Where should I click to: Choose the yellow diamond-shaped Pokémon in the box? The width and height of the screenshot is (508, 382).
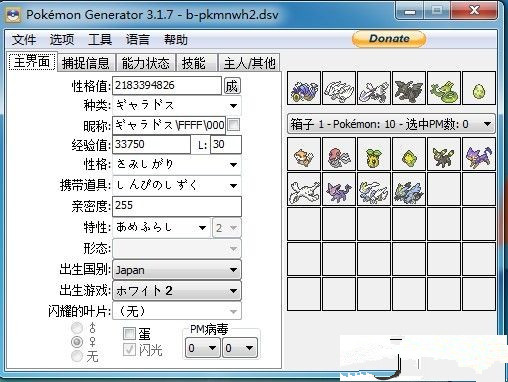(409, 154)
